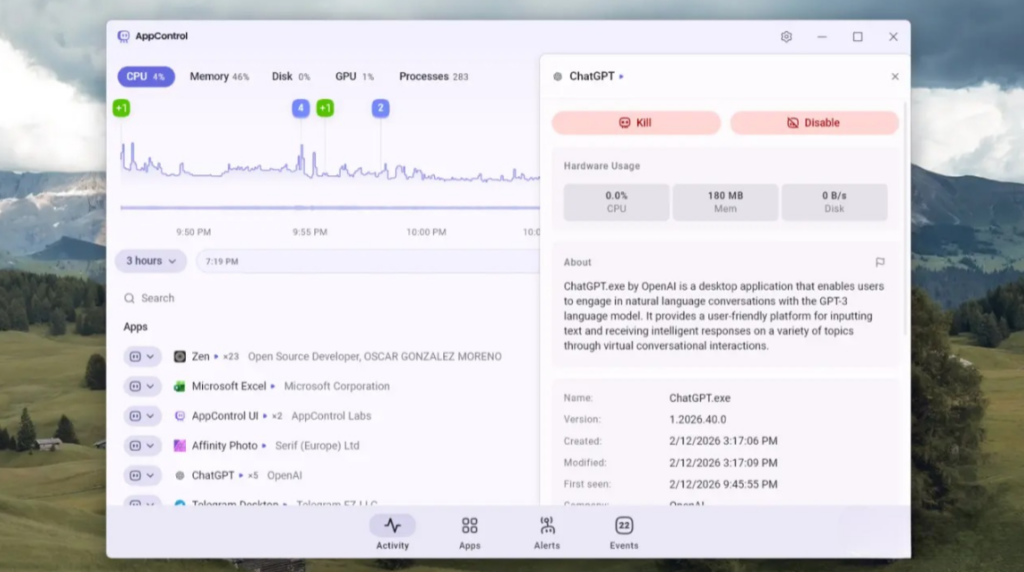Click the version value 1.2026.40.0

(697, 420)
